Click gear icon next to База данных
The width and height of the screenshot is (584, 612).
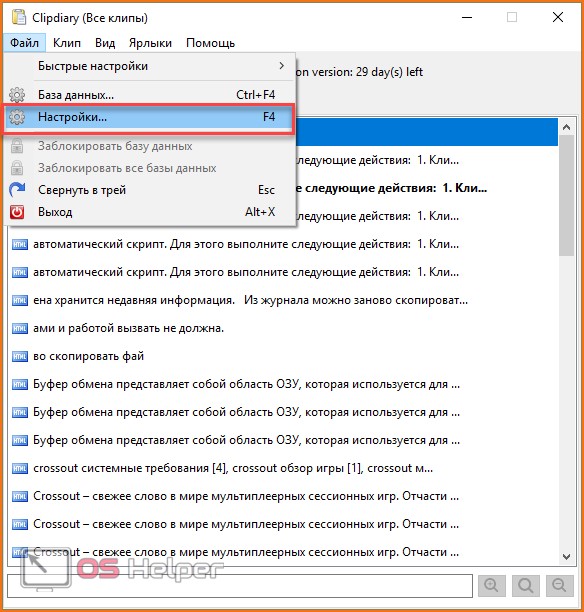tap(17, 95)
